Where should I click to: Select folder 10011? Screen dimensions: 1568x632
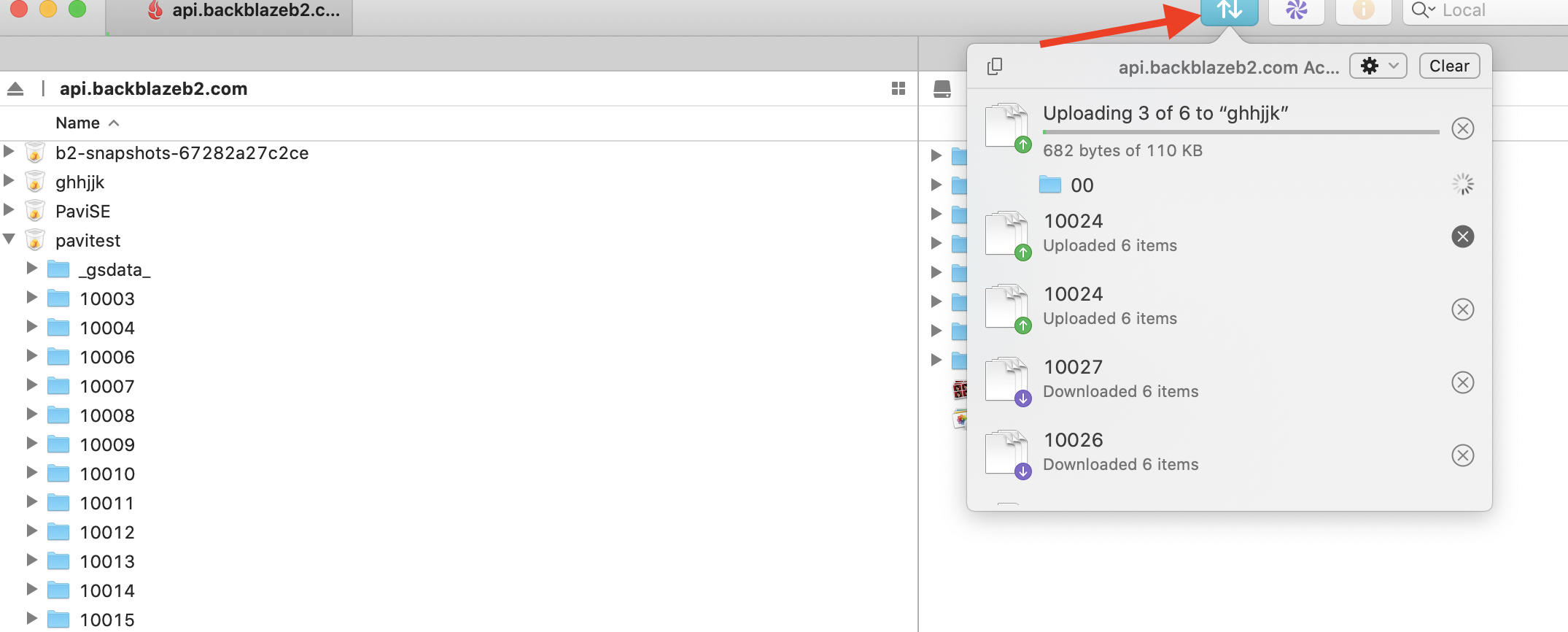coord(107,503)
